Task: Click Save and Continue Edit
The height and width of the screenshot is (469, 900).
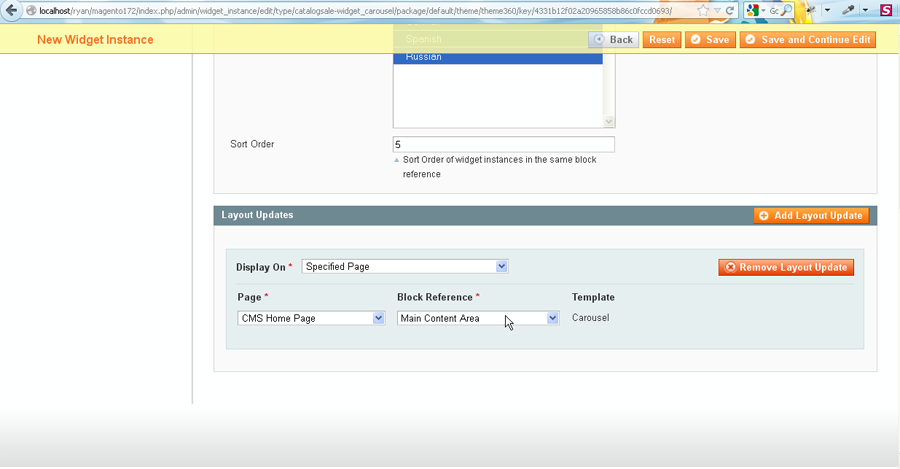Action: [808, 40]
